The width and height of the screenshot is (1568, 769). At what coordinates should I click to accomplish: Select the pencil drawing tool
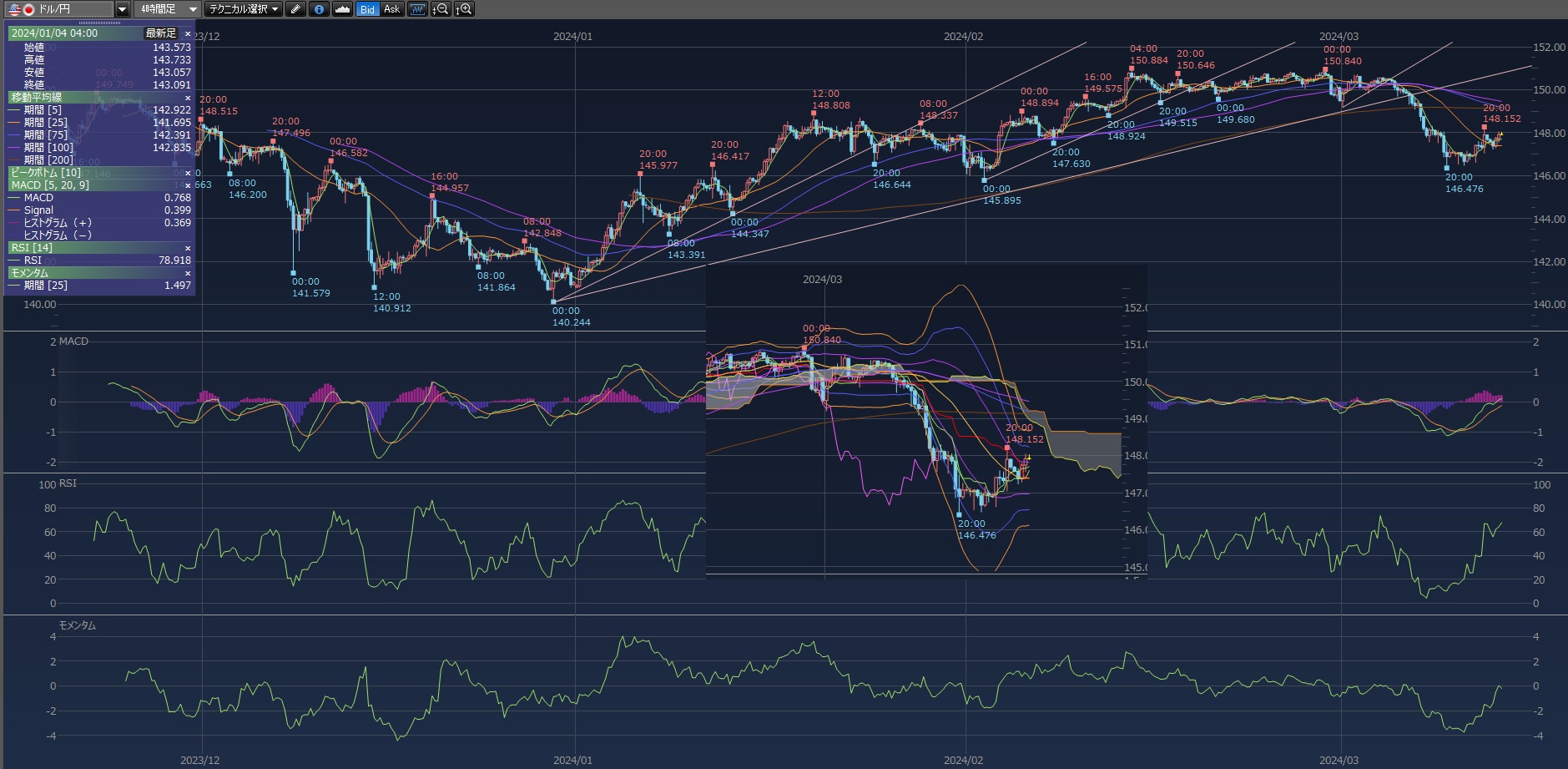click(295, 9)
